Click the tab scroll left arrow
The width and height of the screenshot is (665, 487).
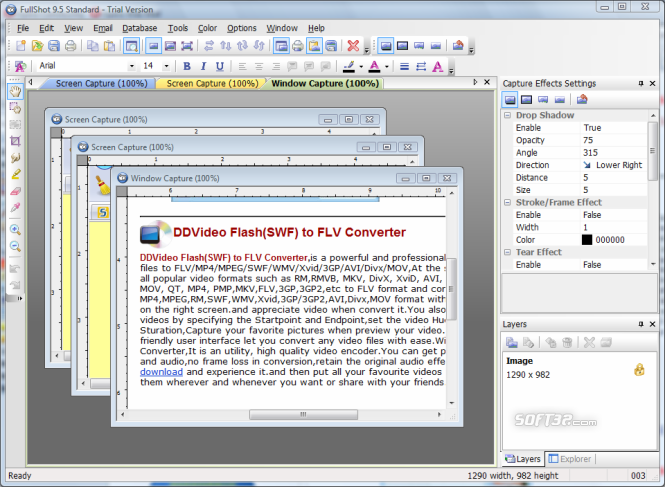point(31,82)
